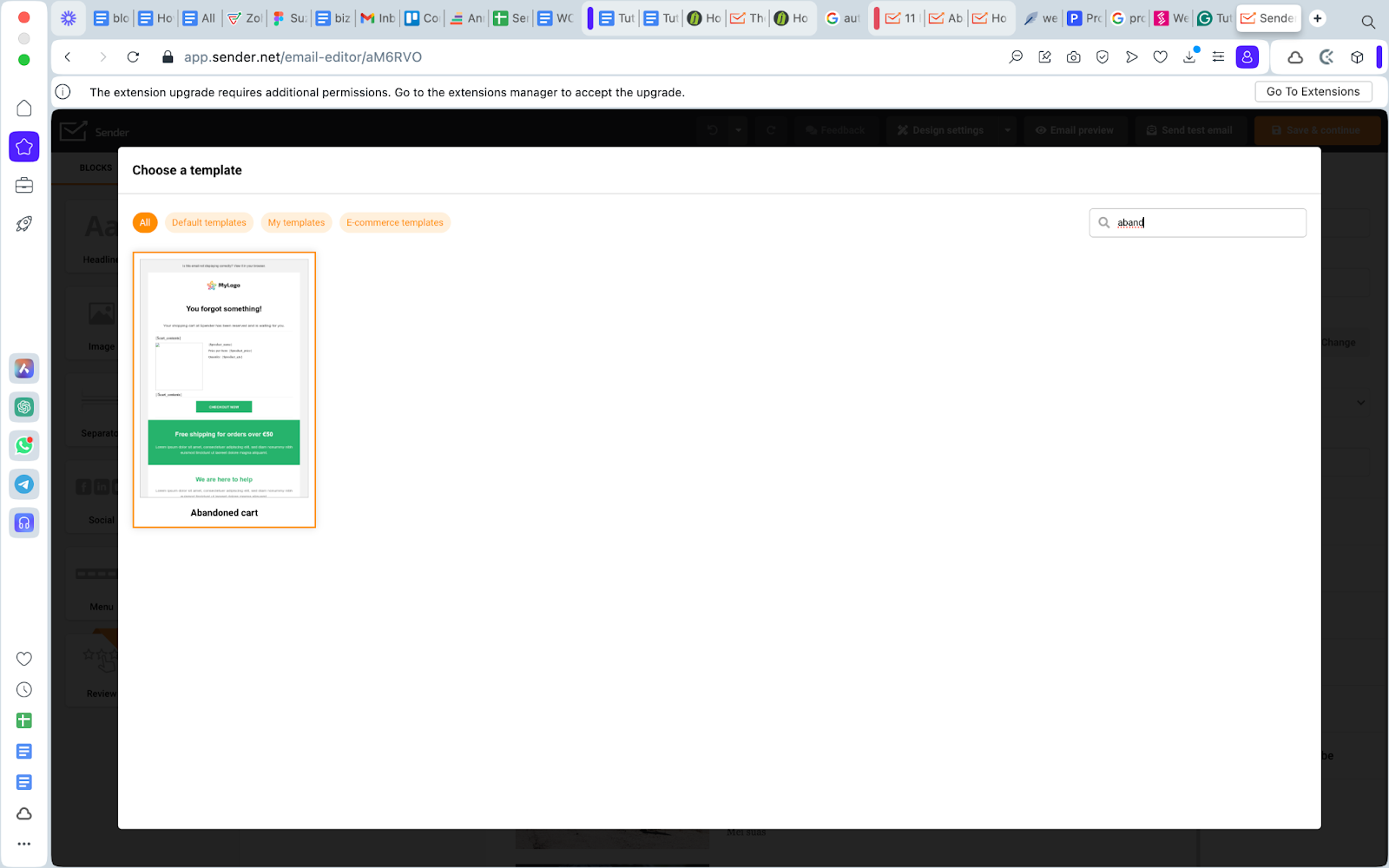This screenshot has height=868, width=1389.
Task: Click the address bar URL
Action: pos(303,57)
